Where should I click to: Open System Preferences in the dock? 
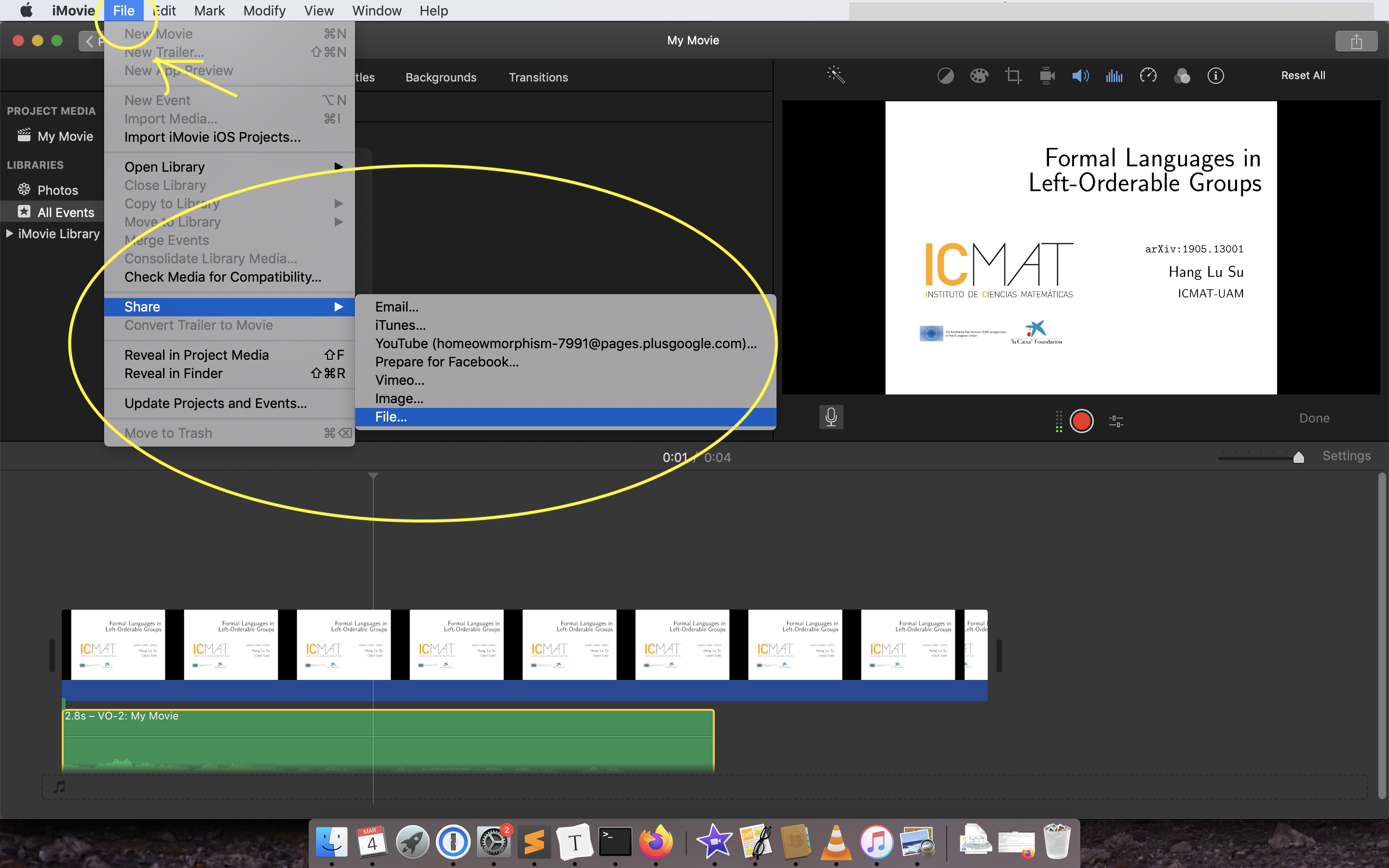pyautogui.click(x=493, y=841)
